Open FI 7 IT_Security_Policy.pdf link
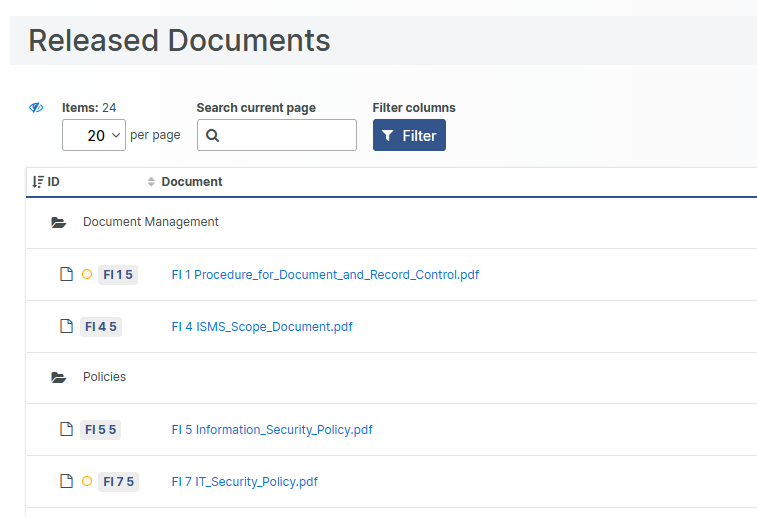 245,482
